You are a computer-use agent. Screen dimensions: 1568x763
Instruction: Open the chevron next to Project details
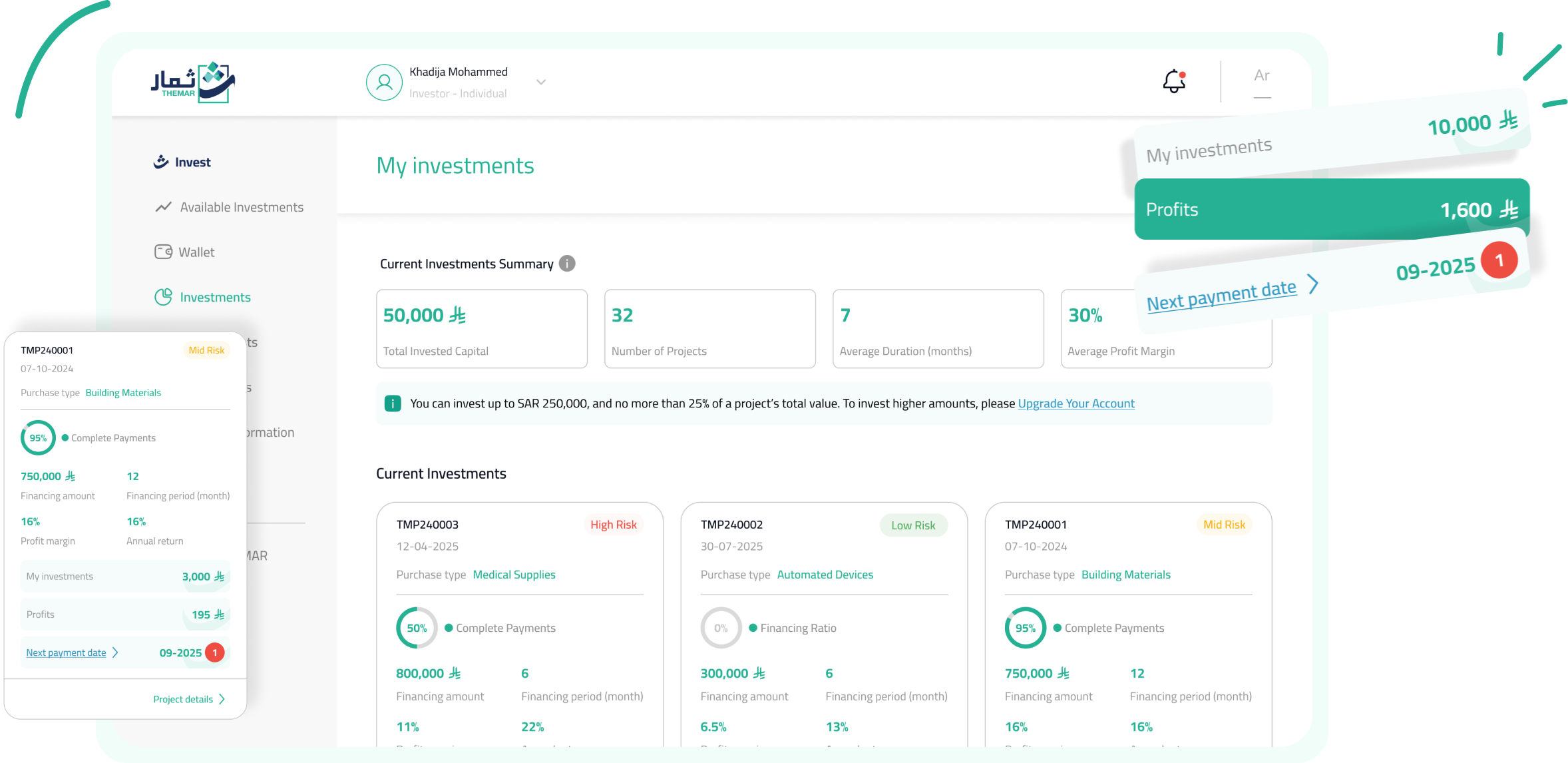point(222,699)
